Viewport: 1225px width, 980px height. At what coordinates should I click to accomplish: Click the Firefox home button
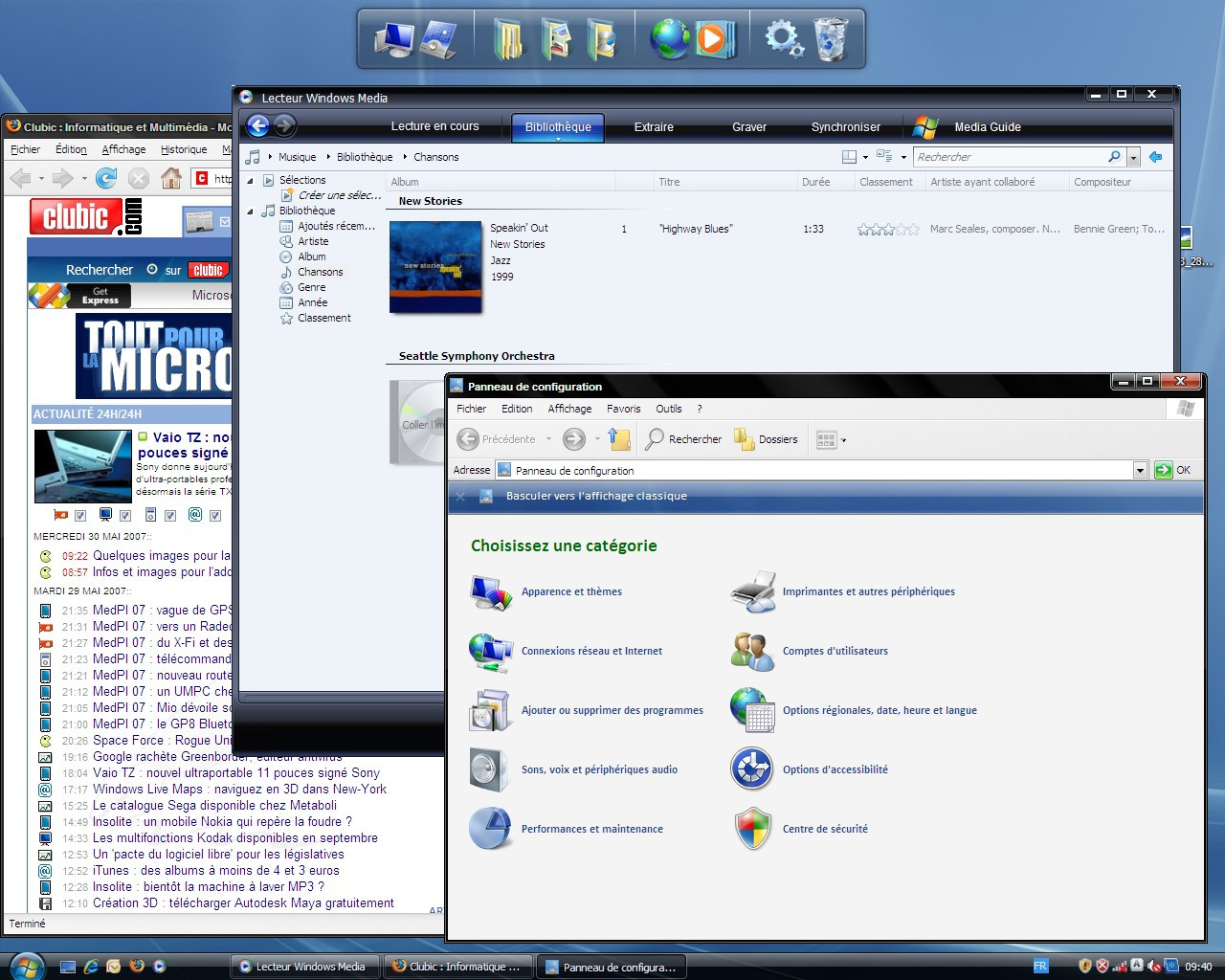(x=171, y=178)
